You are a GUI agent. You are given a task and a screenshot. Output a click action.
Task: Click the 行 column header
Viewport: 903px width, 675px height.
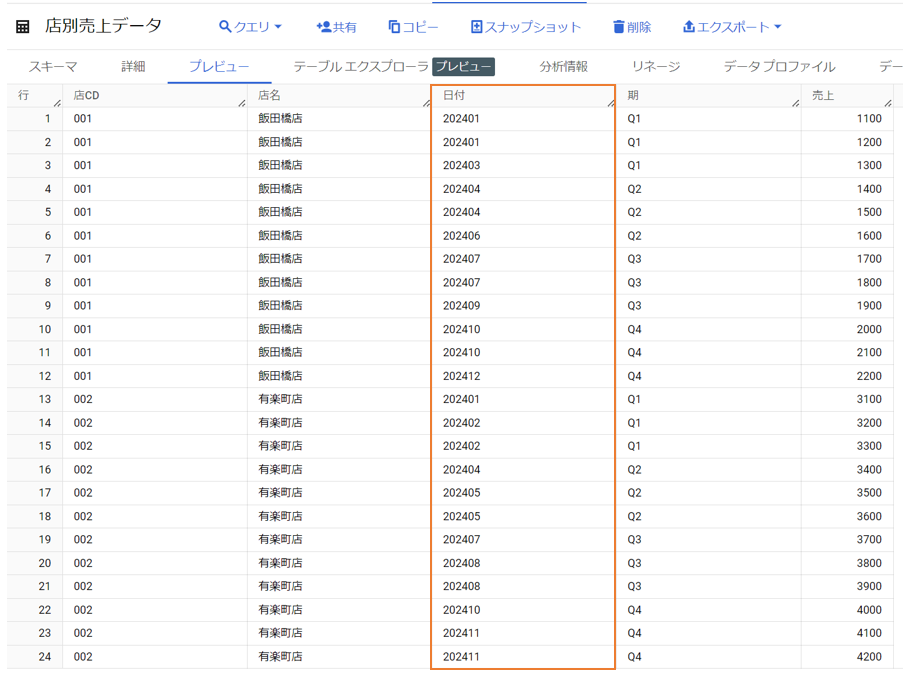click(x=23, y=96)
